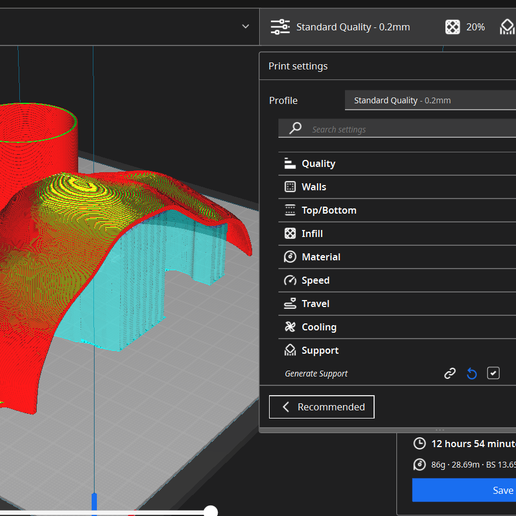Expand the Material settings section
Screen dimensions: 516x516
click(x=397, y=257)
